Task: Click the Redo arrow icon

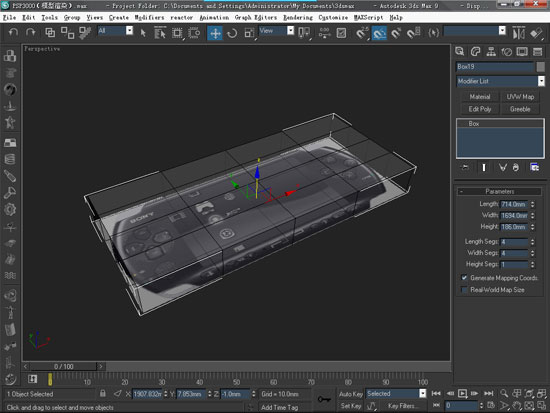Action: pyautogui.click(x=31, y=33)
